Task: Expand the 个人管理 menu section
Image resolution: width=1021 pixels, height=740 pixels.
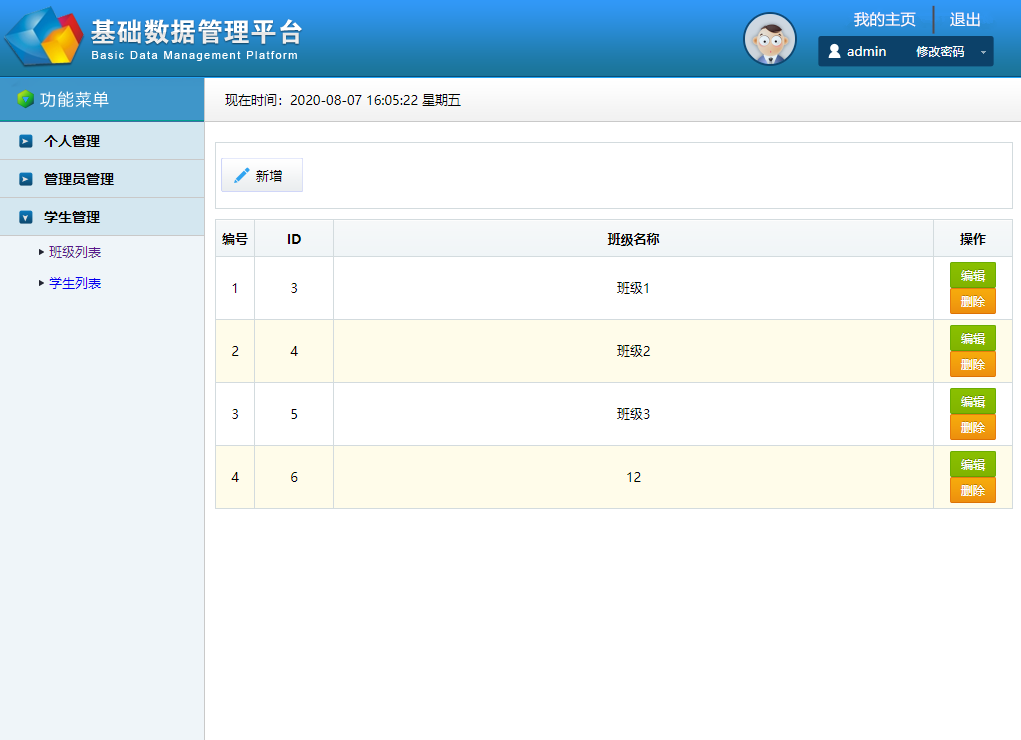Action: point(72,141)
